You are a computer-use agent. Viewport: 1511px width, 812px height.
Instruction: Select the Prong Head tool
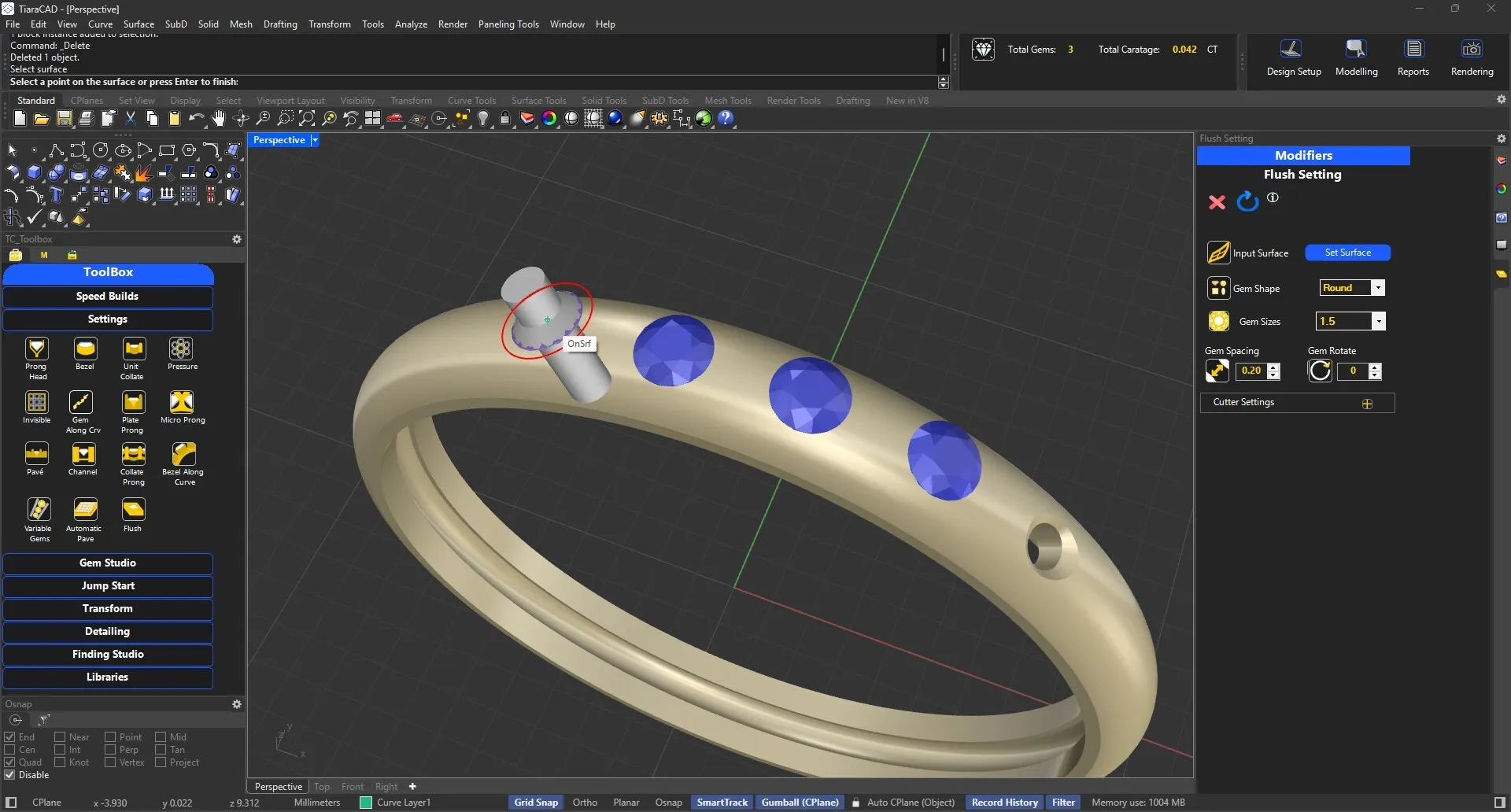[36, 349]
